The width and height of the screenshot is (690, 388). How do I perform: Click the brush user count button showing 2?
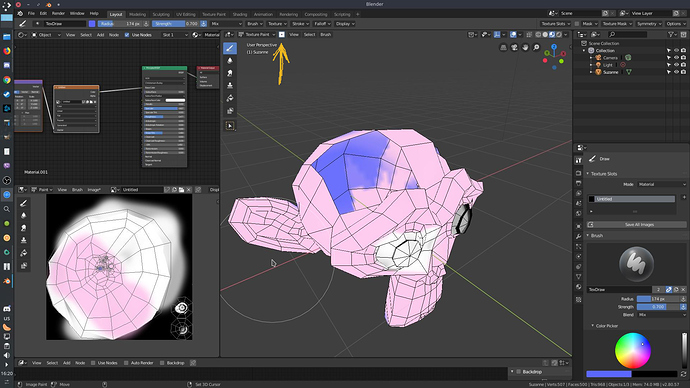(x=658, y=289)
